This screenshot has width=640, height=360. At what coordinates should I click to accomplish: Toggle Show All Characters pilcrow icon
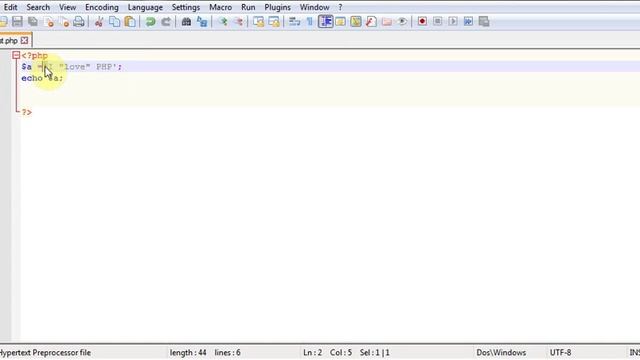pos(310,21)
